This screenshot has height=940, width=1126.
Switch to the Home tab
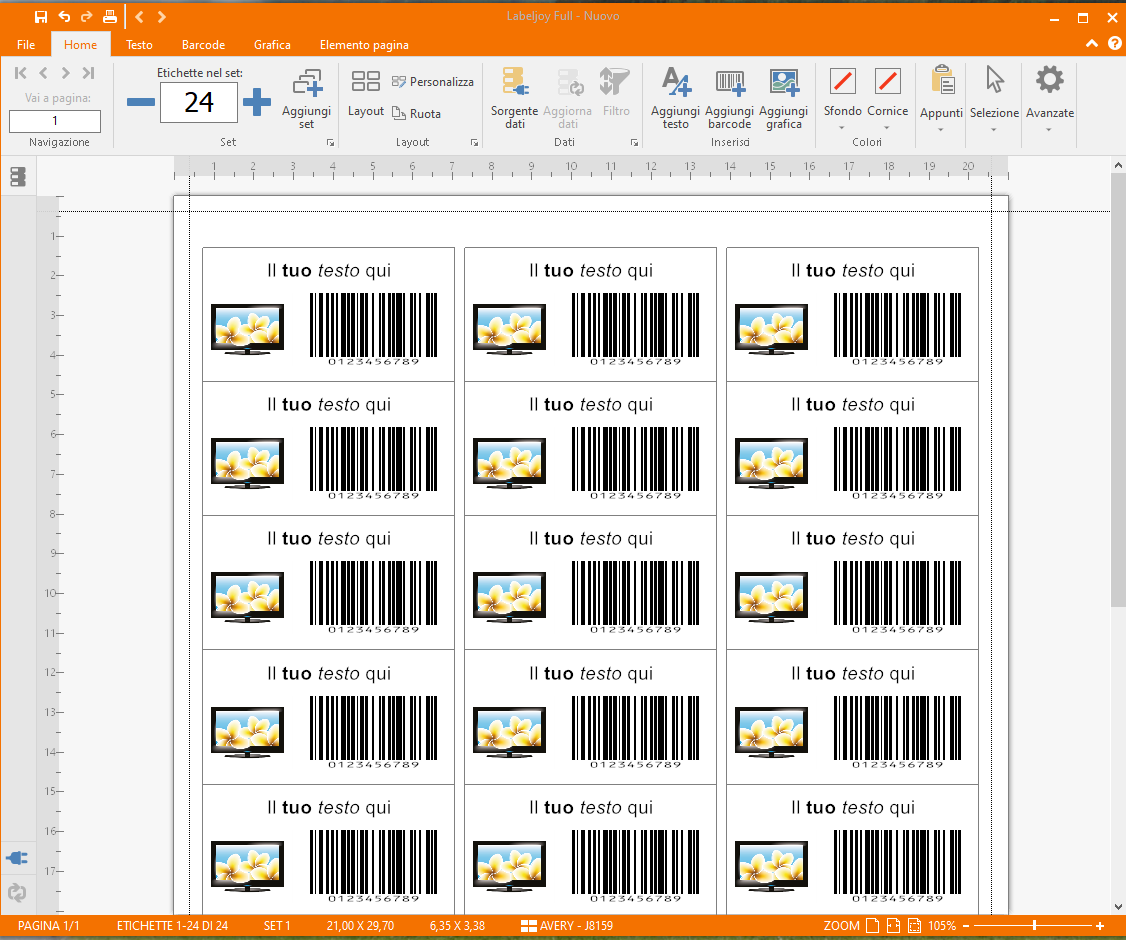click(80, 45)
